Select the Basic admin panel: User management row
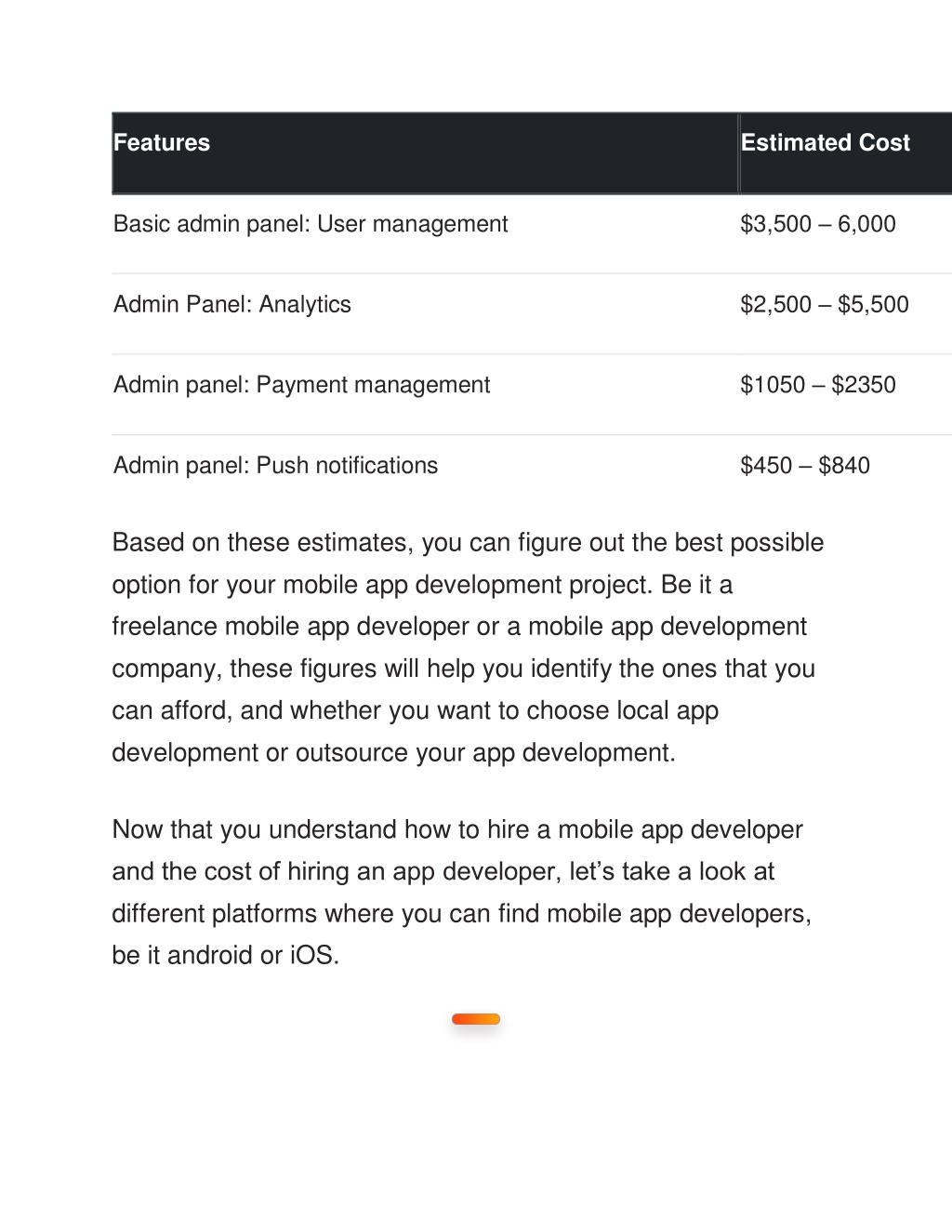This screenshot has height=1232, width=952. click(532, 233)
